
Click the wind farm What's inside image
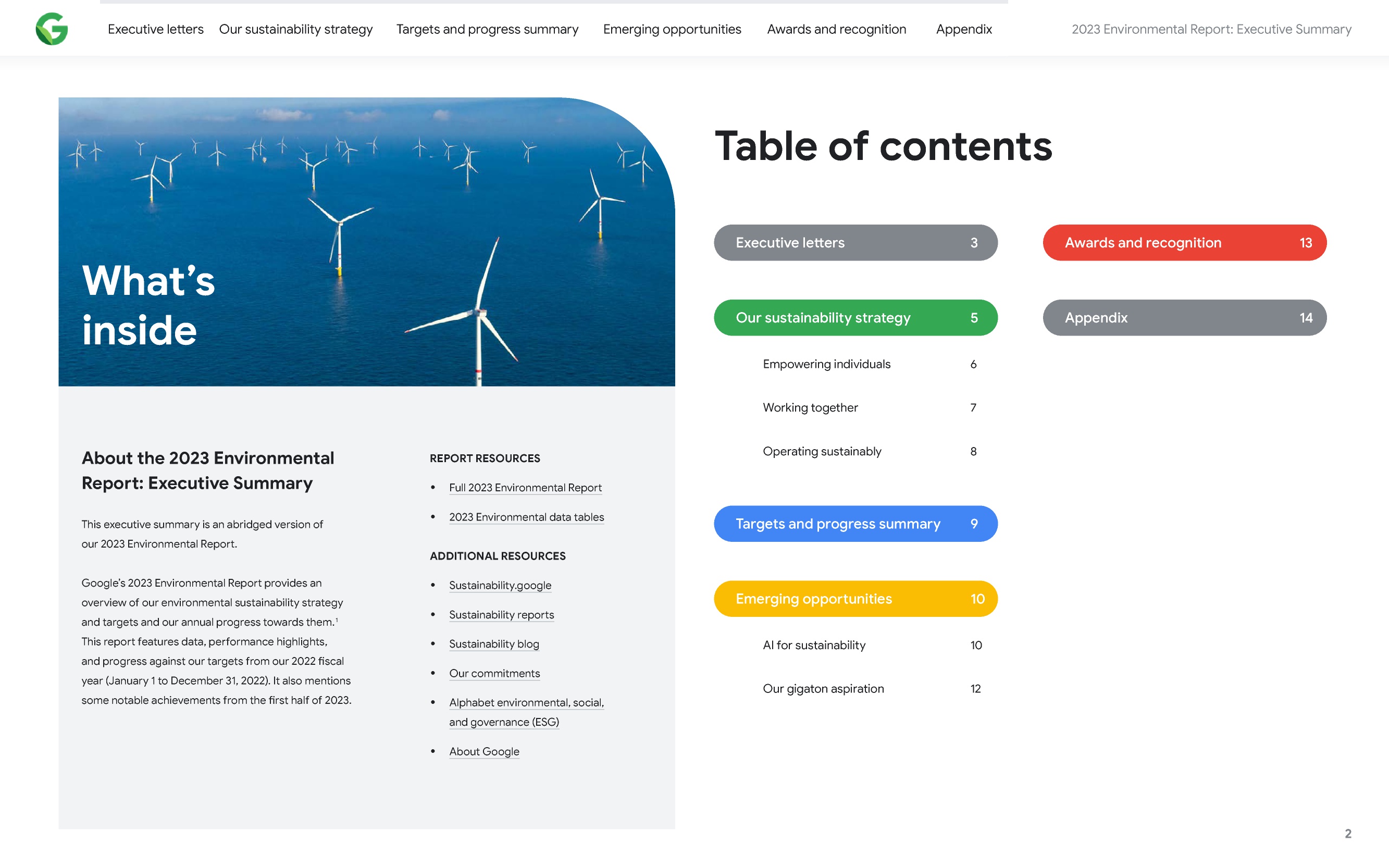click(x=366, y=242)
